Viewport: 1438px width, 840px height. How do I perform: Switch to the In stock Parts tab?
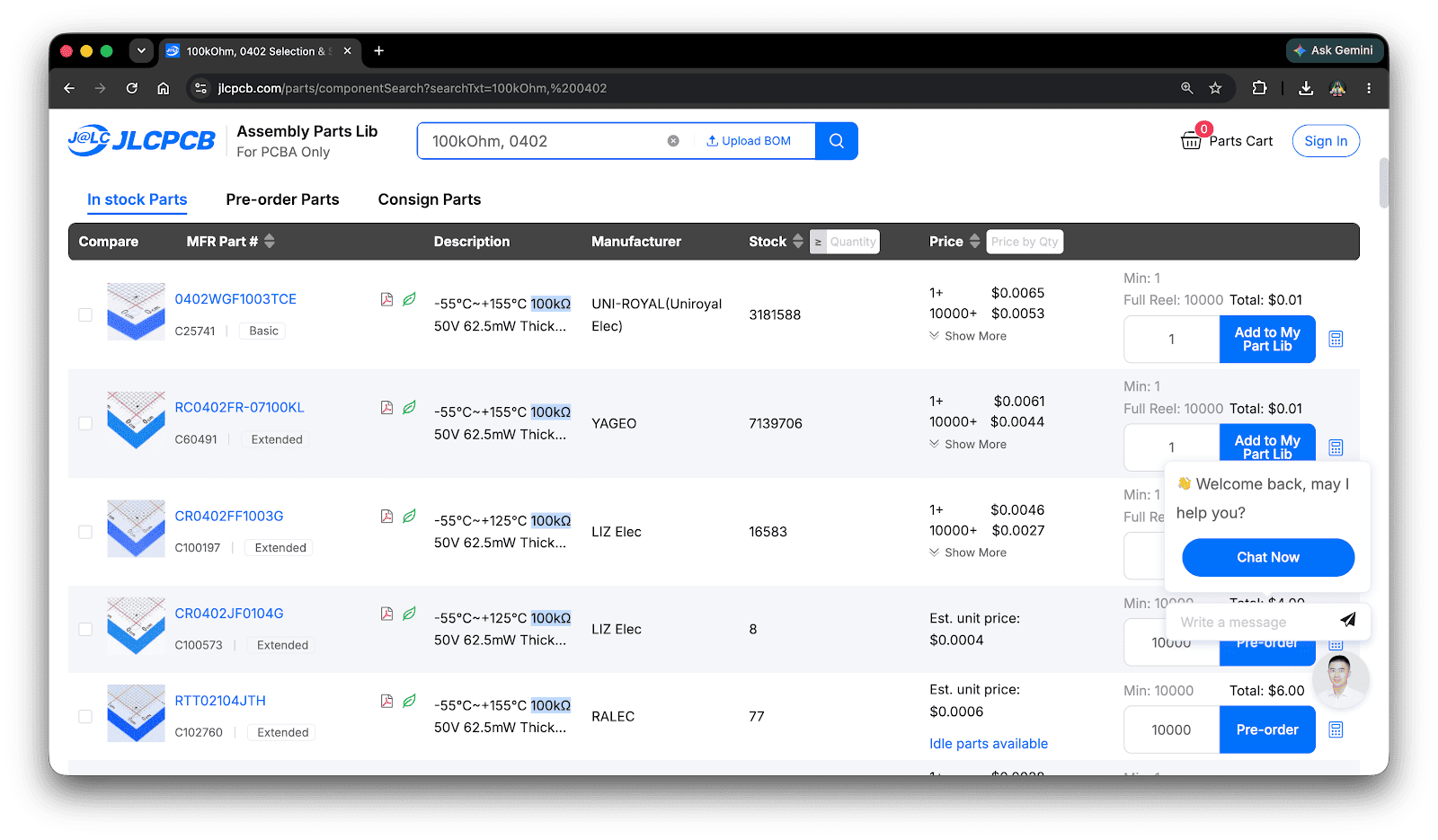pos(138,199)
